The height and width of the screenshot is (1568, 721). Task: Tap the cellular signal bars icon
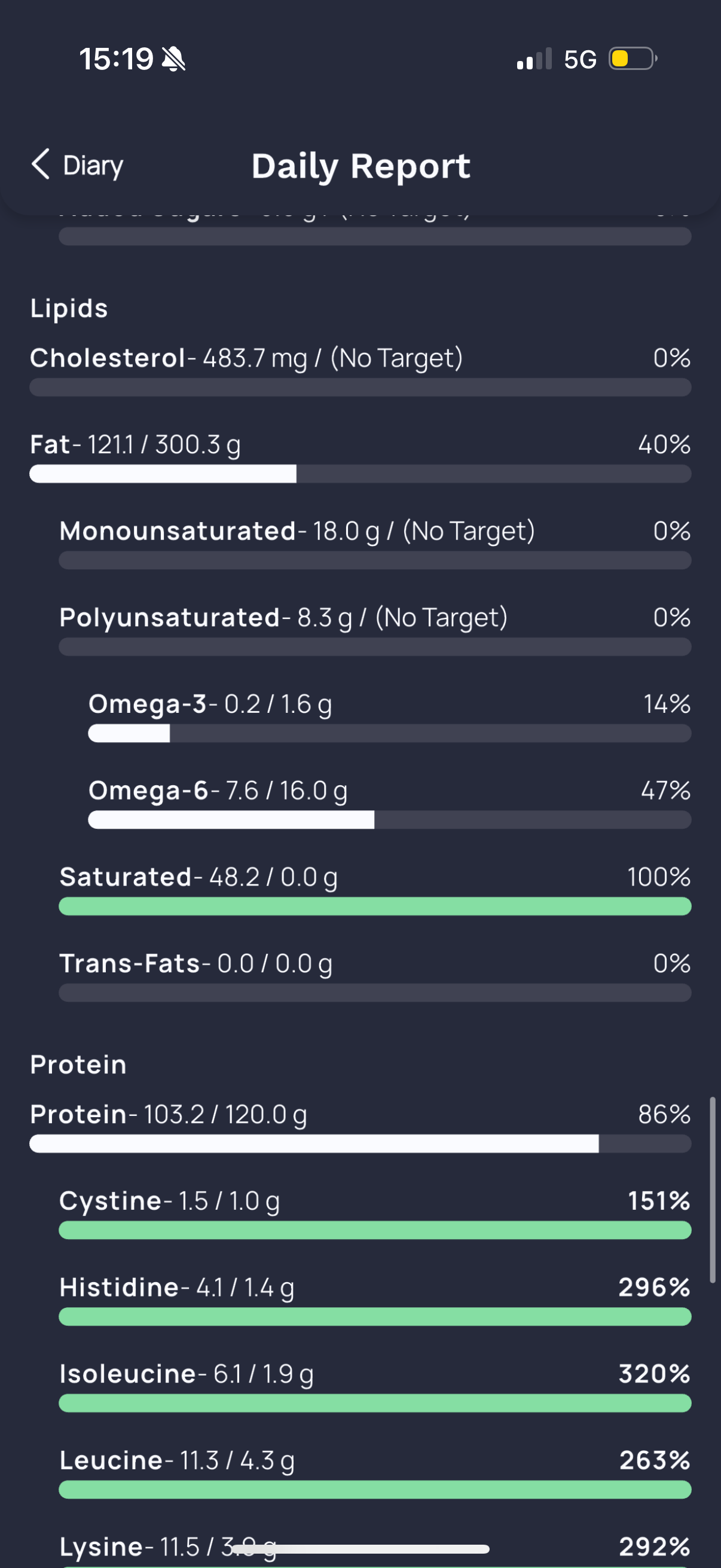tap(534, 59)
